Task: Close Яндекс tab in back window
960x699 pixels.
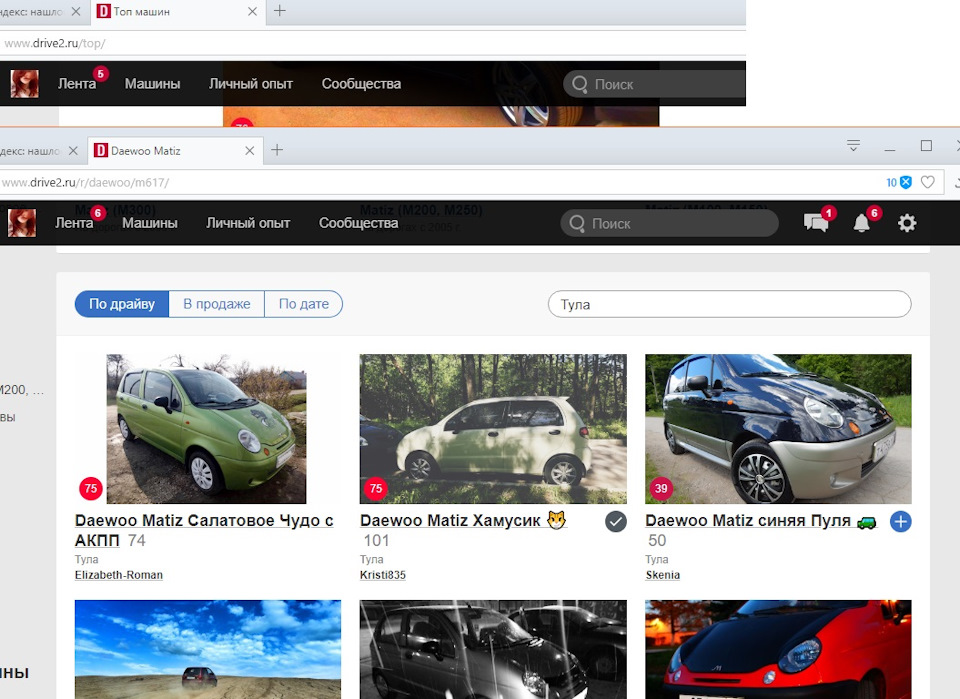Action: [75, 12]
